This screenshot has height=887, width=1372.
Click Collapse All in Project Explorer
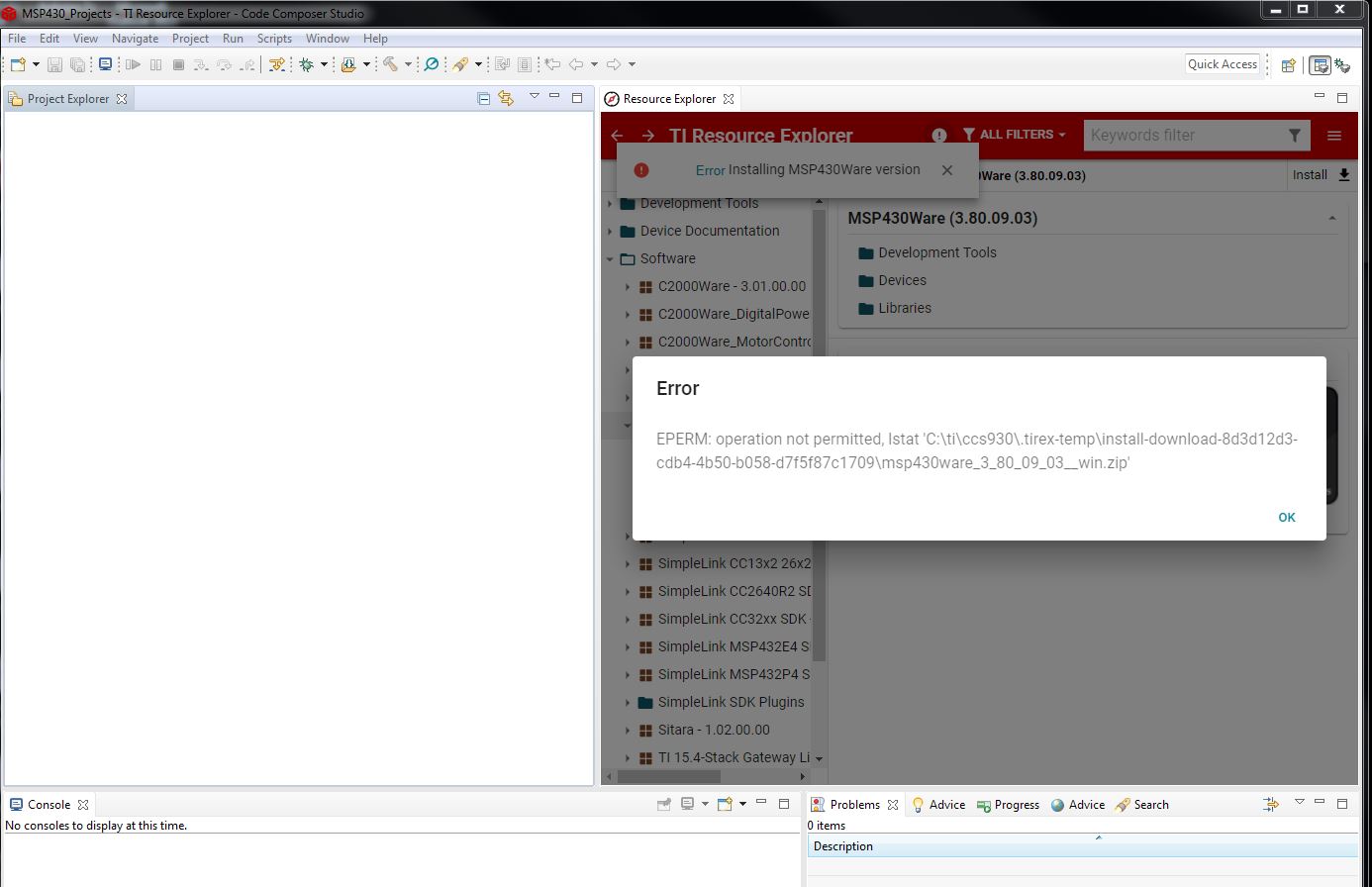pyautogui.click(x=483, y=98)
